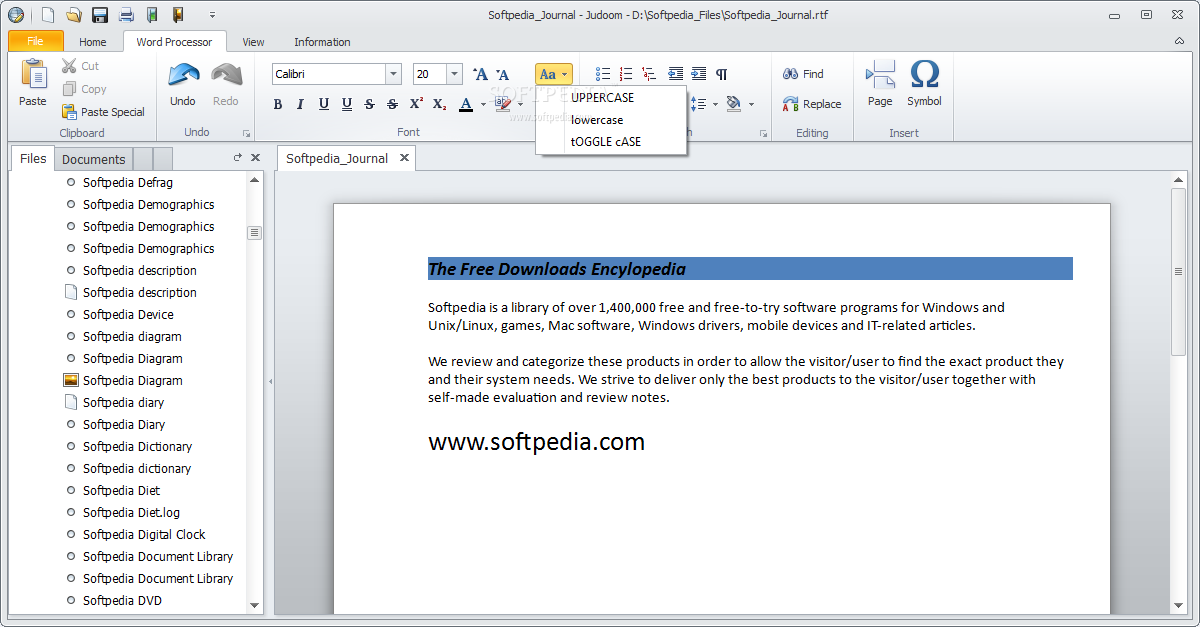This screenshot has width=1200, height=627.
Task: Open Paste Special
Action: click(103, 112)
